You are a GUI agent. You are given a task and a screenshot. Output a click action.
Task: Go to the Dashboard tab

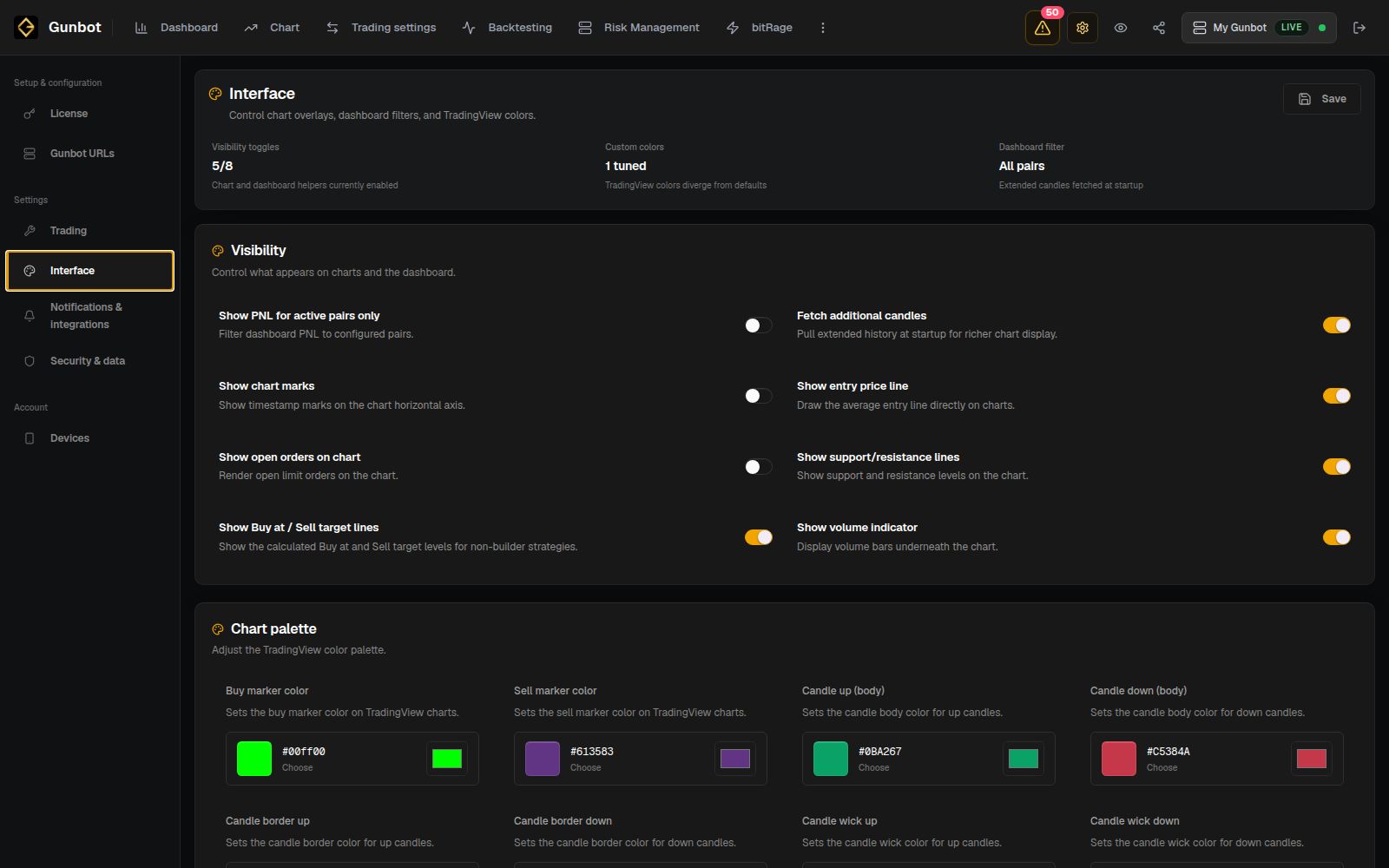click(x=176, y=28)
